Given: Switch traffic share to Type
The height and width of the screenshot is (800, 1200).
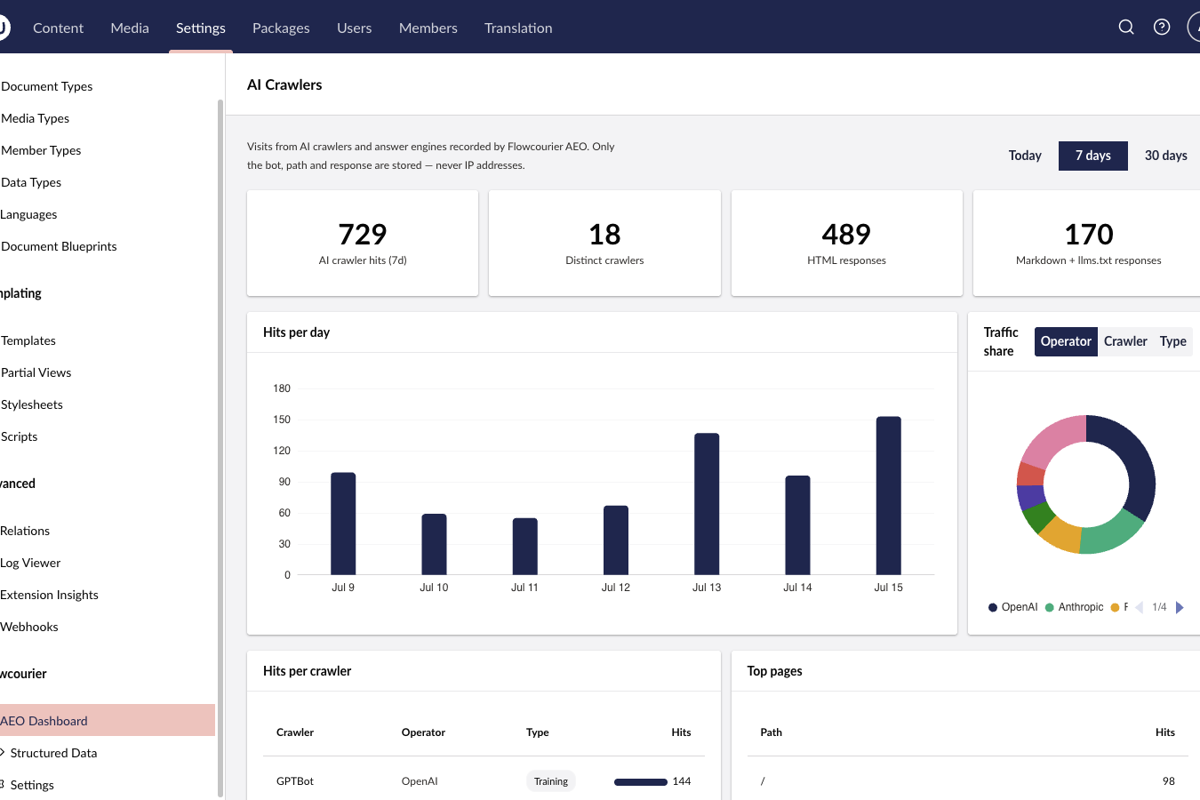Looking at the screenshot, I should pyautogui.click(x=1173, y=341).
